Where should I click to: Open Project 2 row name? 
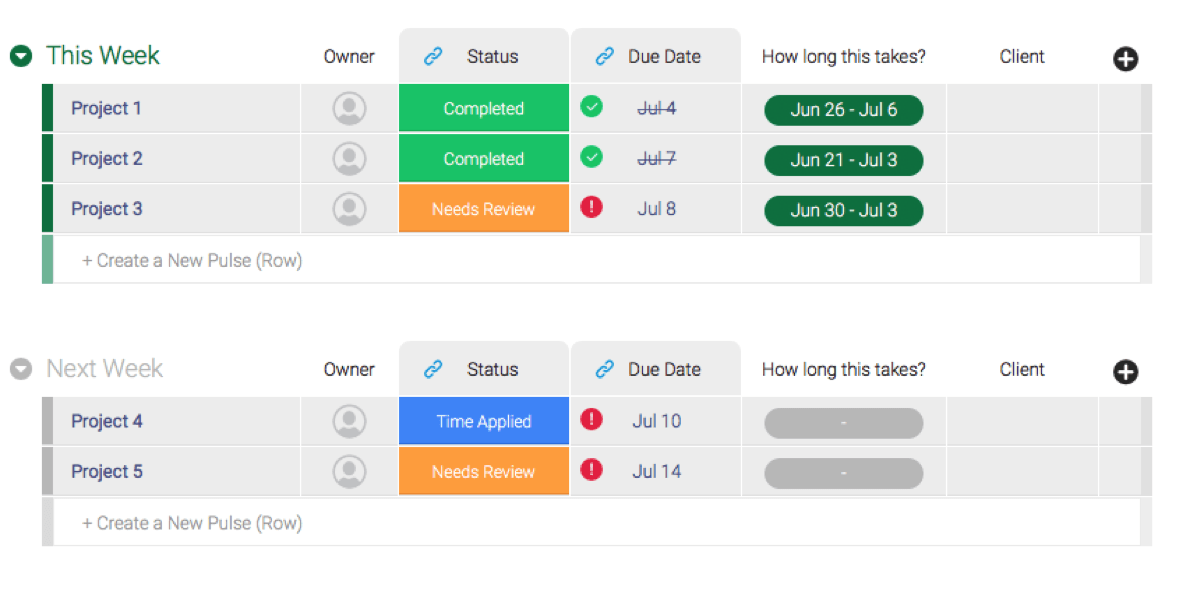(x=107, y=158)
